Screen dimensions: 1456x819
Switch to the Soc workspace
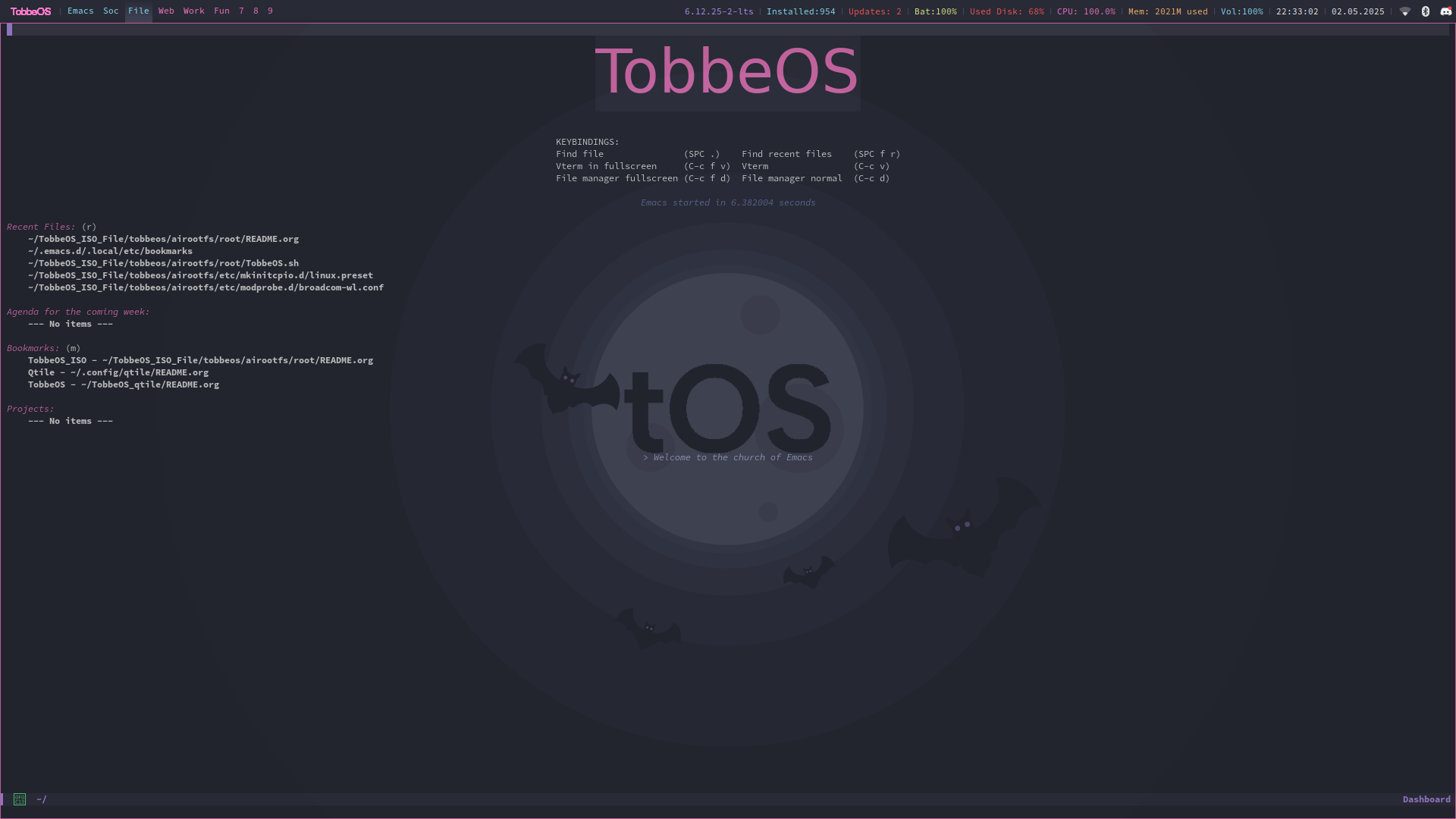coord(111,11)
